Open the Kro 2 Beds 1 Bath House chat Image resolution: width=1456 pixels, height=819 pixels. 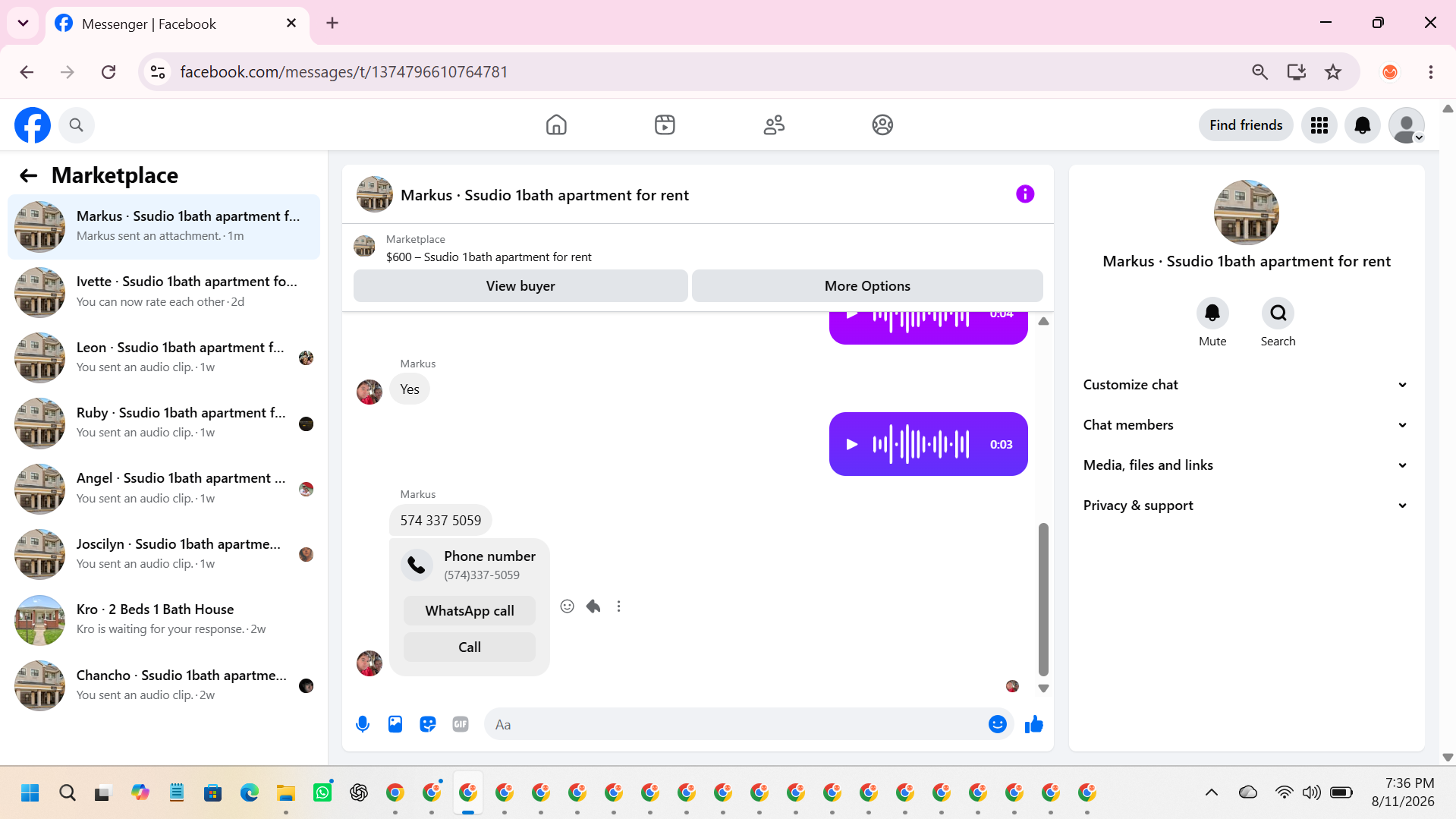click(x=164, y=619)
